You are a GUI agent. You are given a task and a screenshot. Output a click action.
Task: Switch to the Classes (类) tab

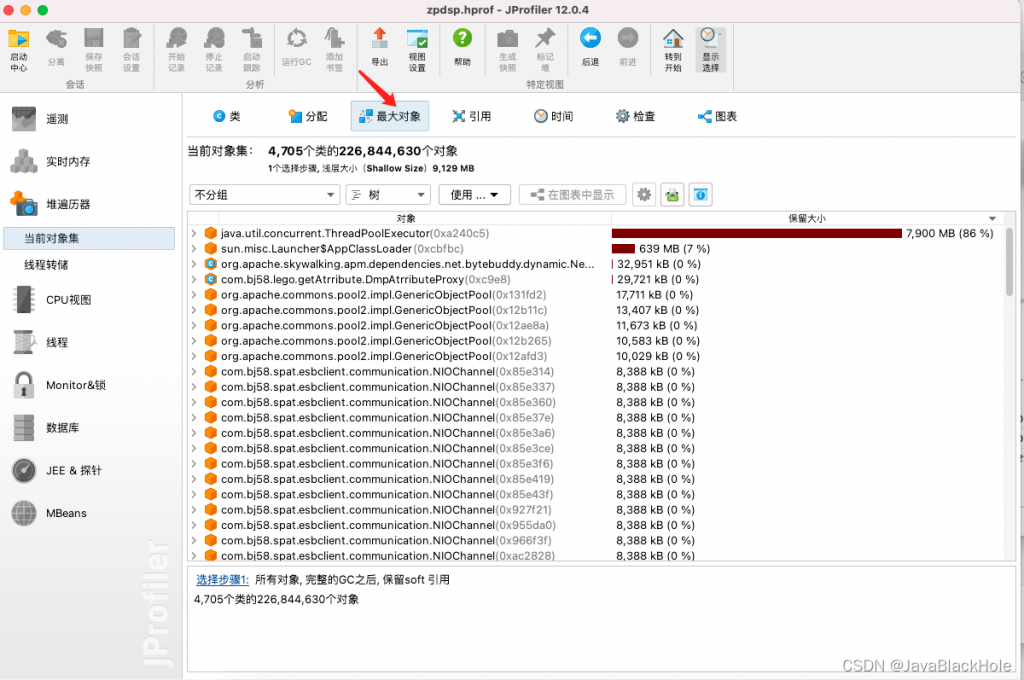tap(227, 116)
